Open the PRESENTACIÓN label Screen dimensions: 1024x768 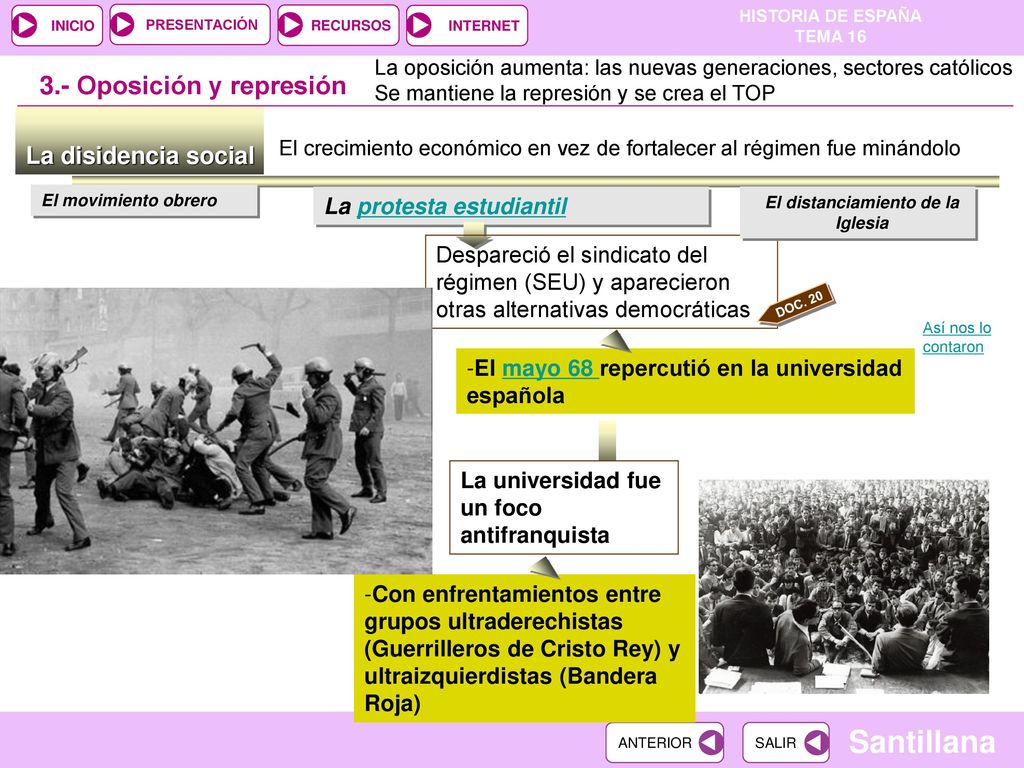[x=202, y=25]
